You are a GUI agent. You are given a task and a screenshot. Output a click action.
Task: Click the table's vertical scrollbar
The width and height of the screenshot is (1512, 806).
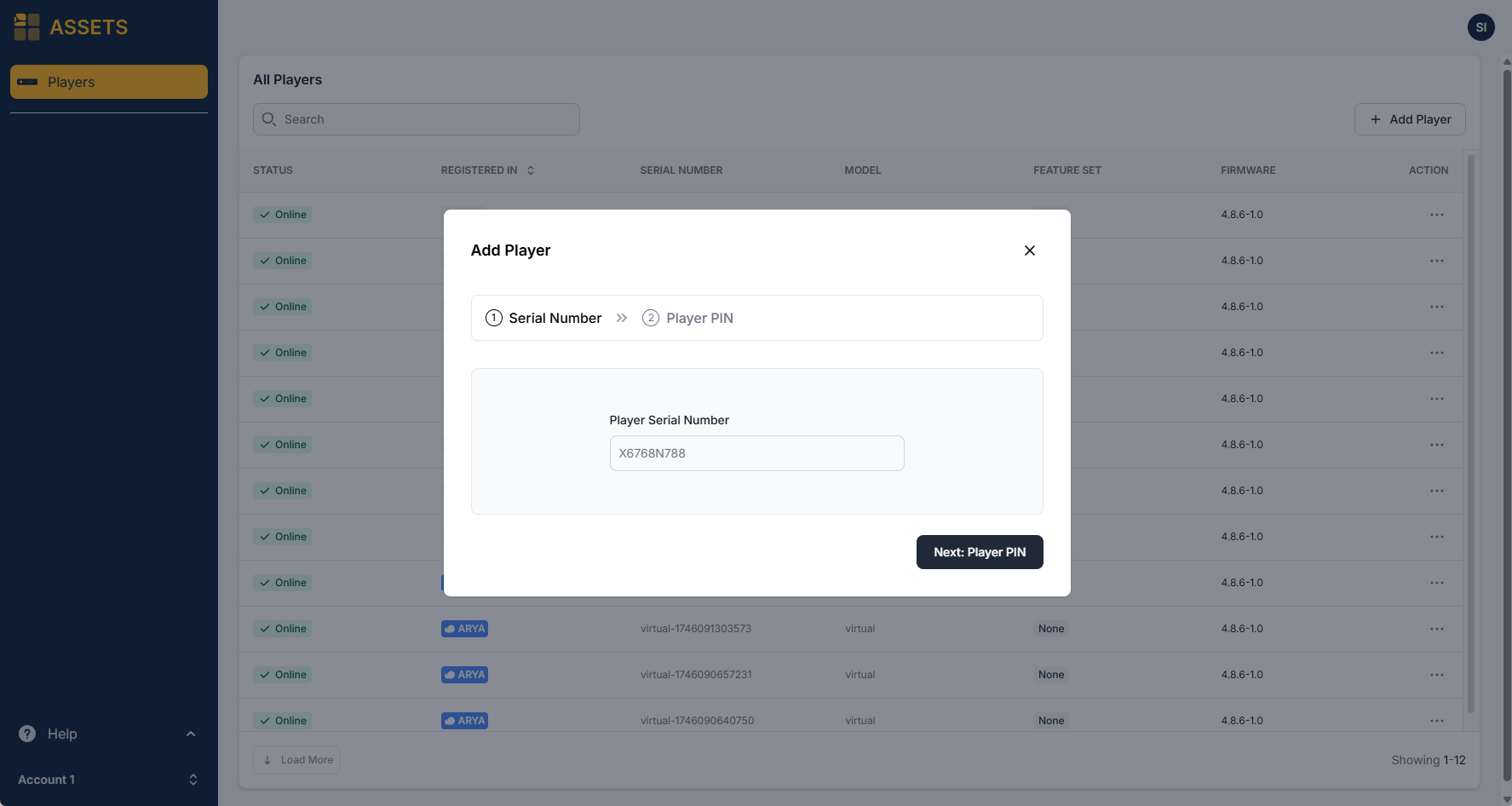(x=1470, y=433)
